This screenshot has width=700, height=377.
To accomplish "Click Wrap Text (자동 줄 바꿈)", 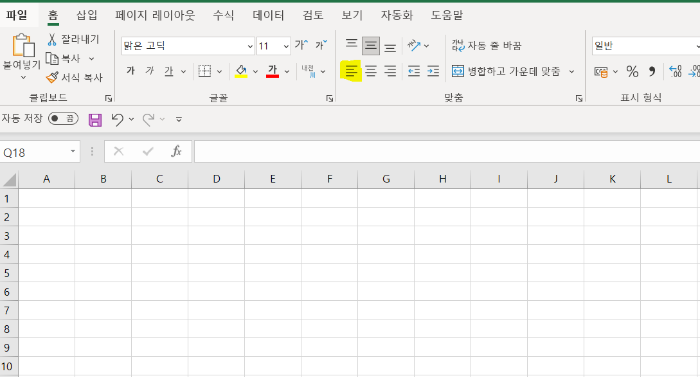I will point(486,46).
